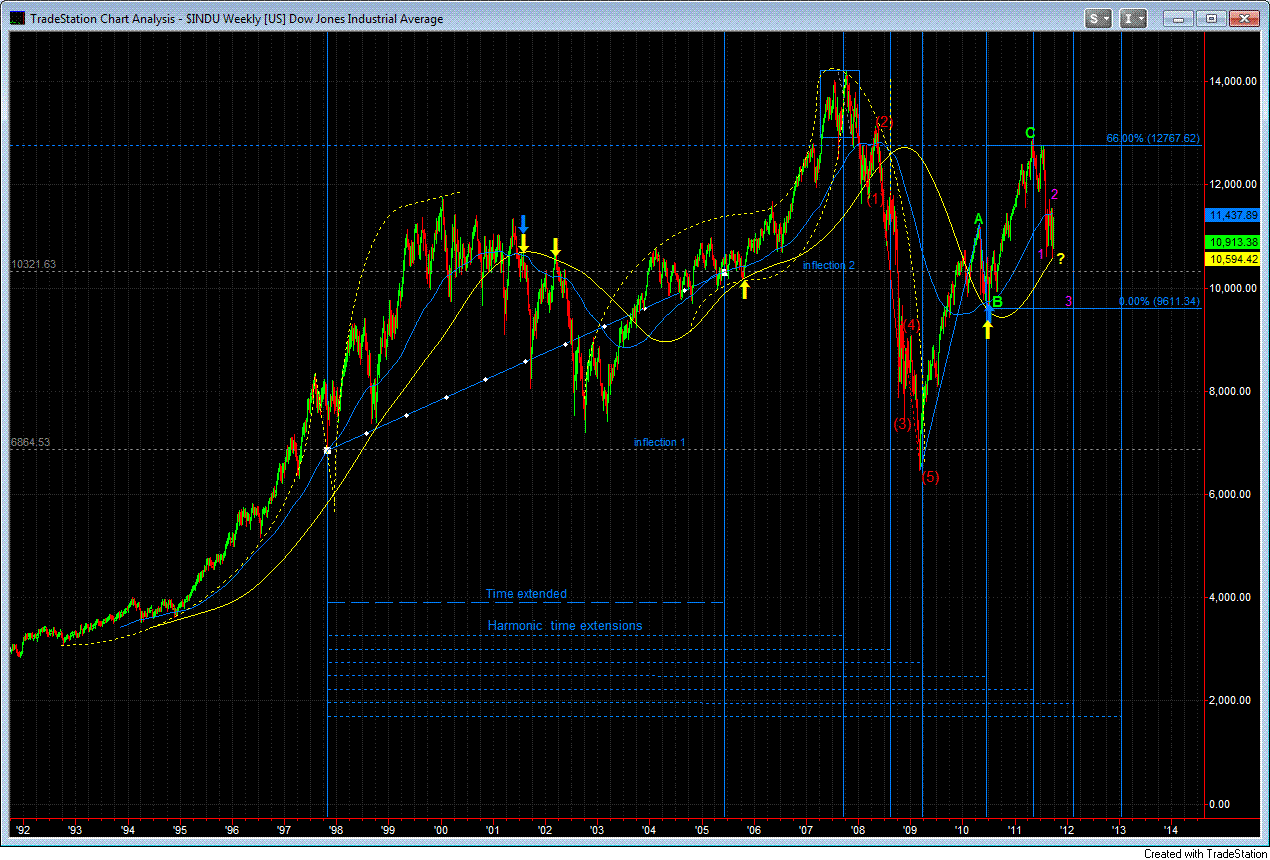
Task: Select the 0.00% (9611.34) retracement label
Action: coord(1157,300)
